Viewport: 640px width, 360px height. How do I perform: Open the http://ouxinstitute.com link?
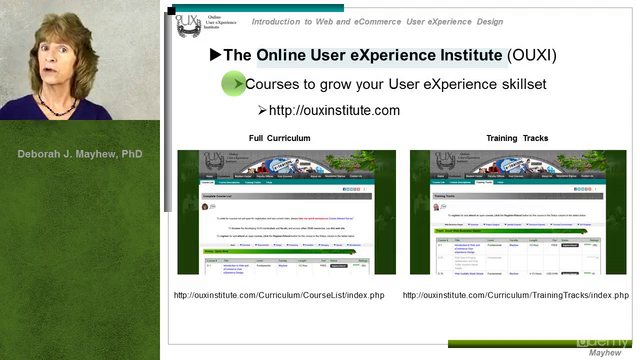pos(334,110)
